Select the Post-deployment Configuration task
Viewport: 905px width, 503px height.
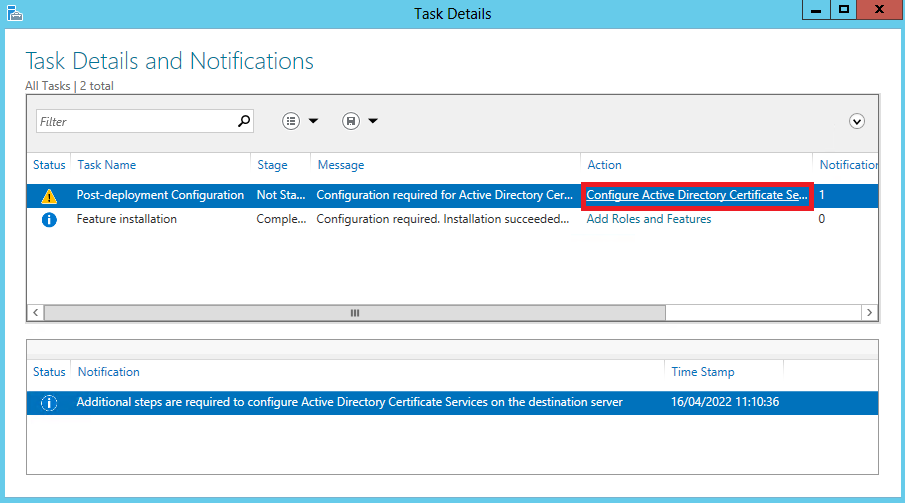click(160, 195)
